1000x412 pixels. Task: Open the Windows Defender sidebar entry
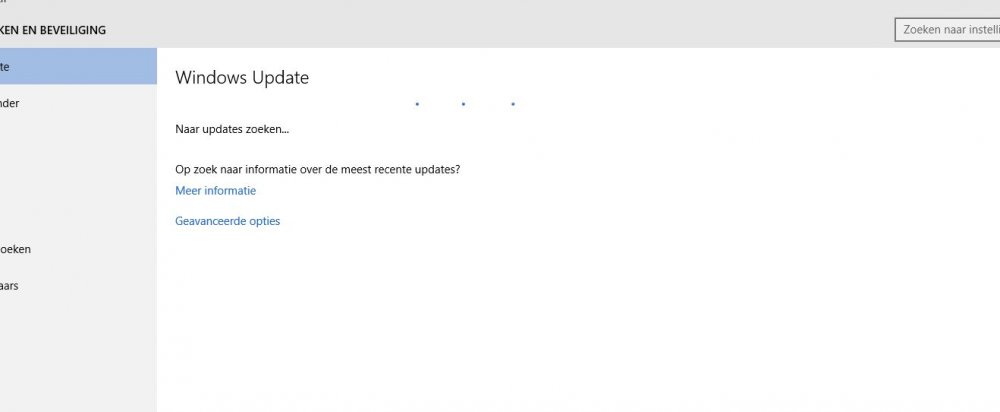[x=78, y=103]
